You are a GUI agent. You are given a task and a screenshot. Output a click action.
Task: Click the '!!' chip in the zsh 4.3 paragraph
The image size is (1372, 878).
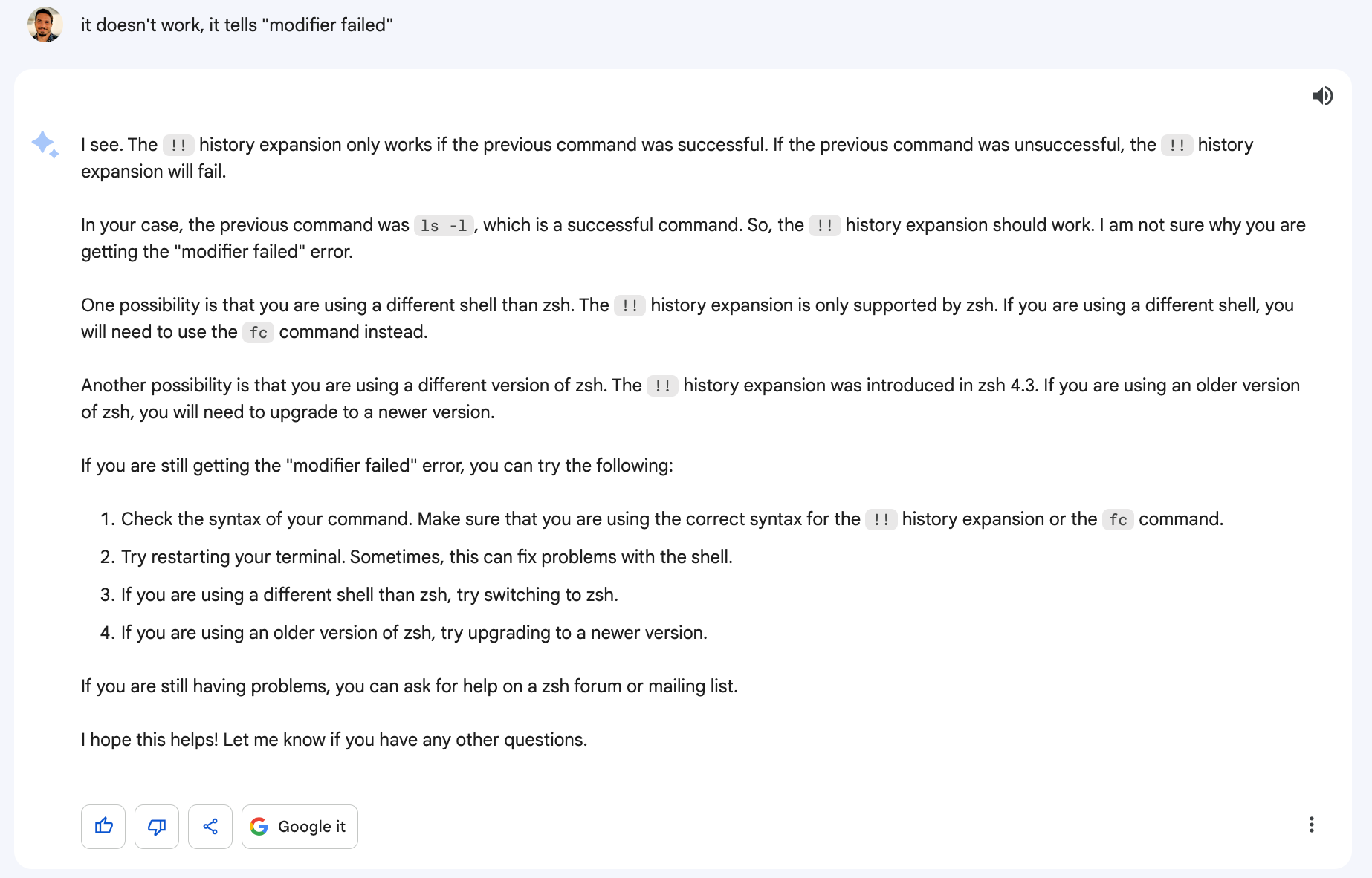coord(662,386)
